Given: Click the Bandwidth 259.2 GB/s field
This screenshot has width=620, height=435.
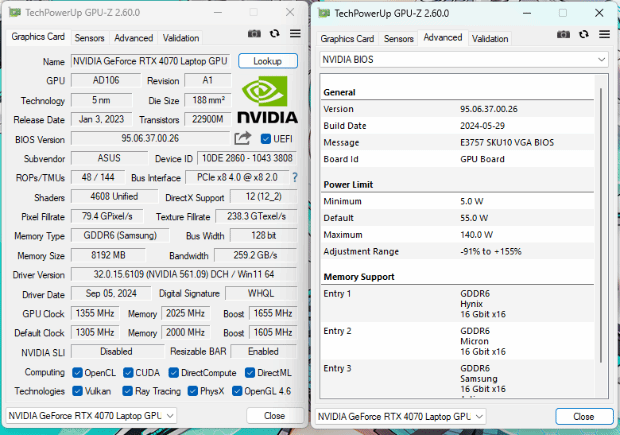Looking at the screenshot, I should pyautogui.click(x=255, y=255).
